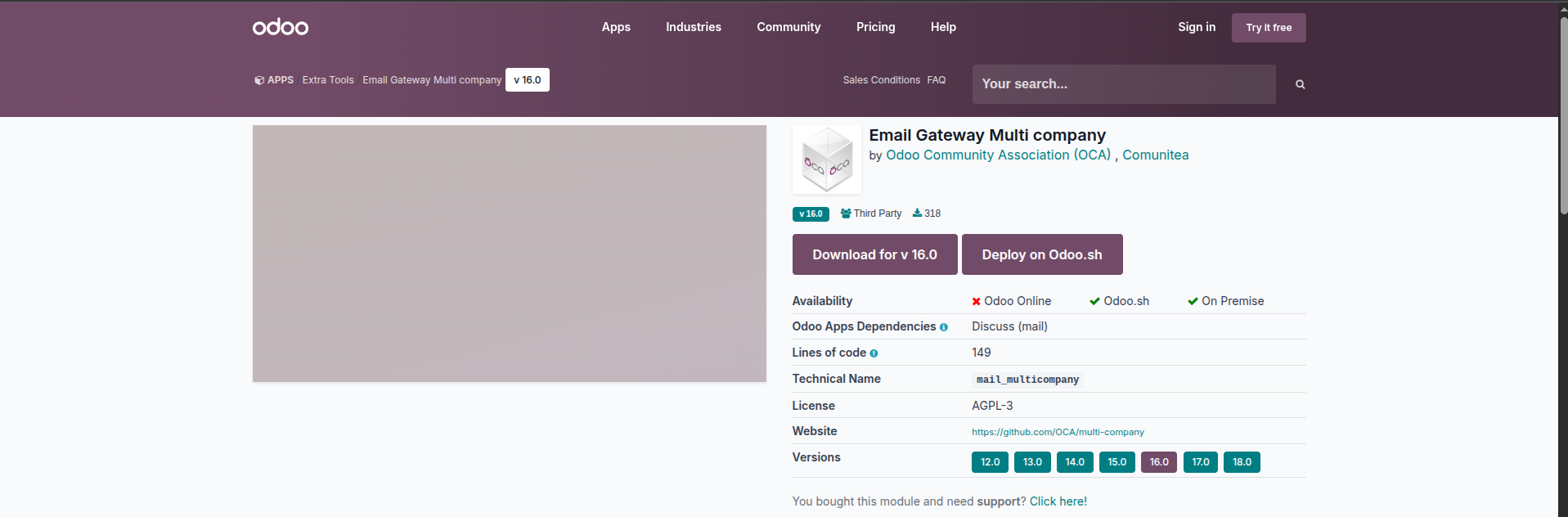The height and width of the screenshot is (517, 1568).
Task: Click the Odoo logo
Action: click(x=281, y=27)
